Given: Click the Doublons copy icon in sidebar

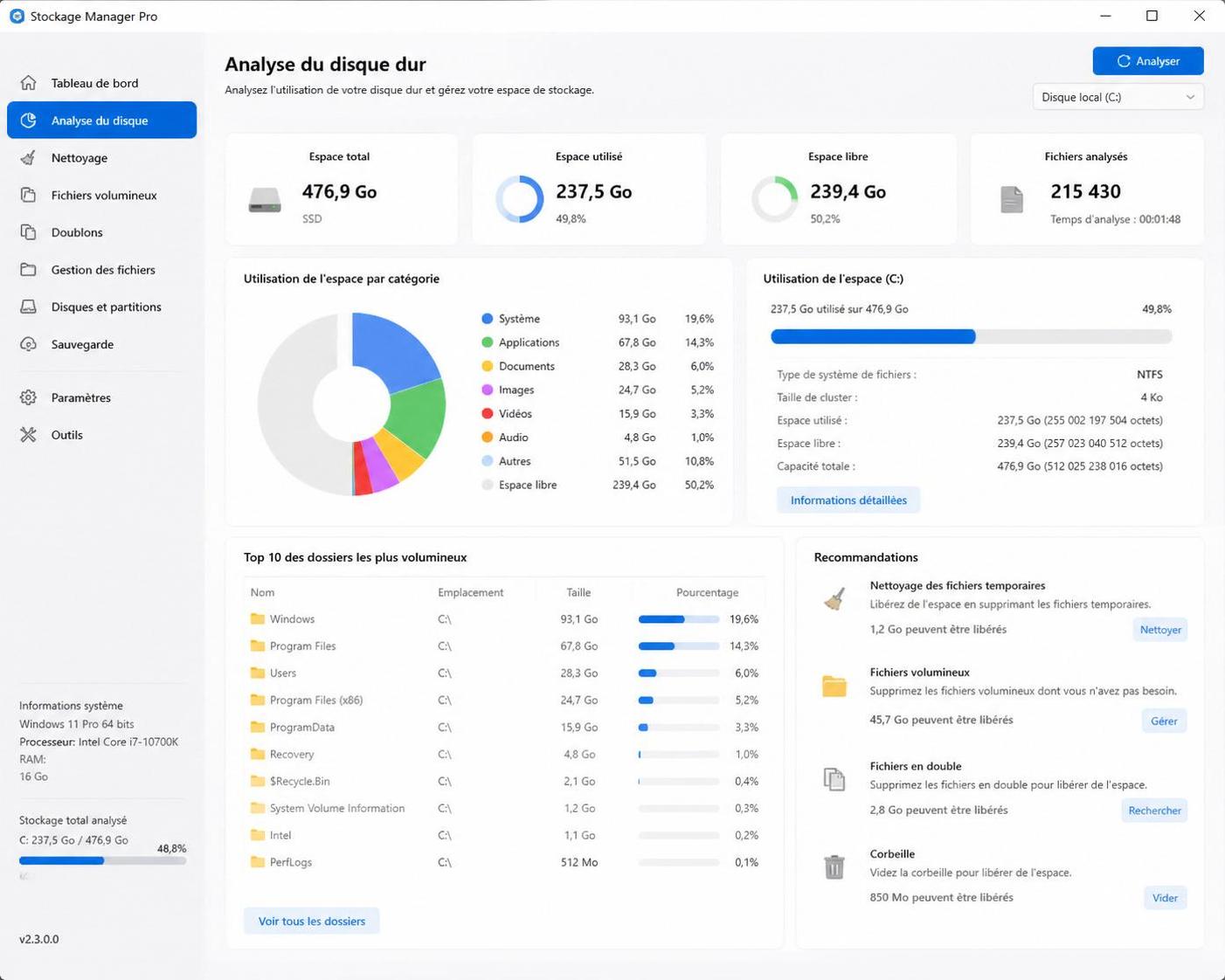Looking at the screenshot, I should pos(29,232).
